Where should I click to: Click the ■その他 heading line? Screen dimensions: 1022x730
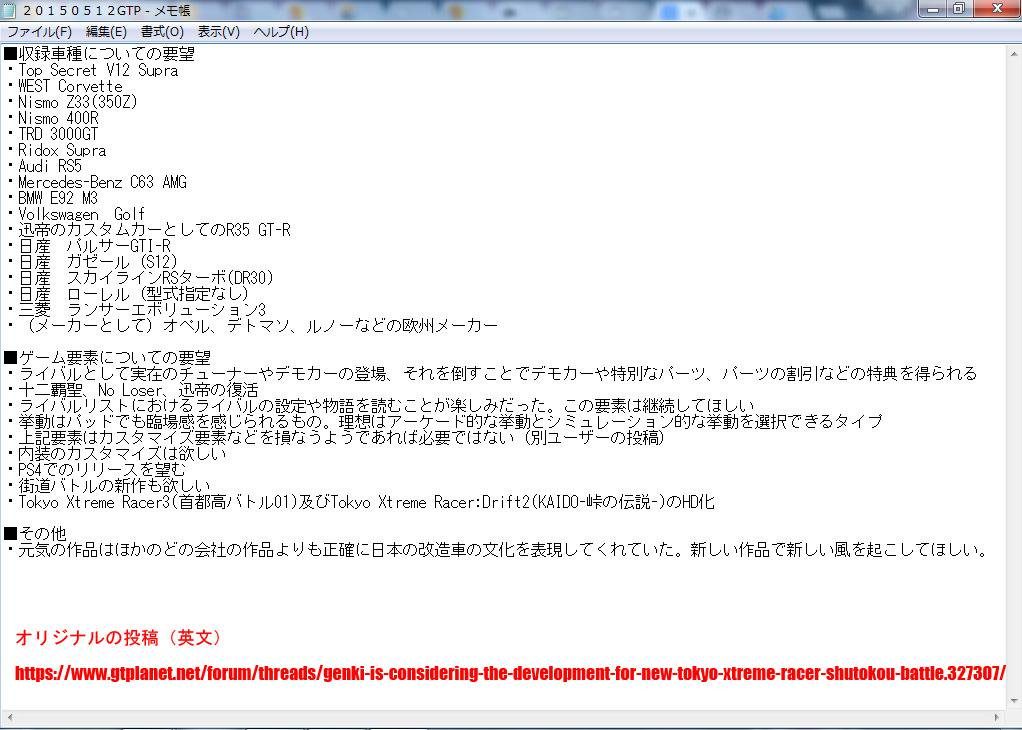tap(35, 533)
